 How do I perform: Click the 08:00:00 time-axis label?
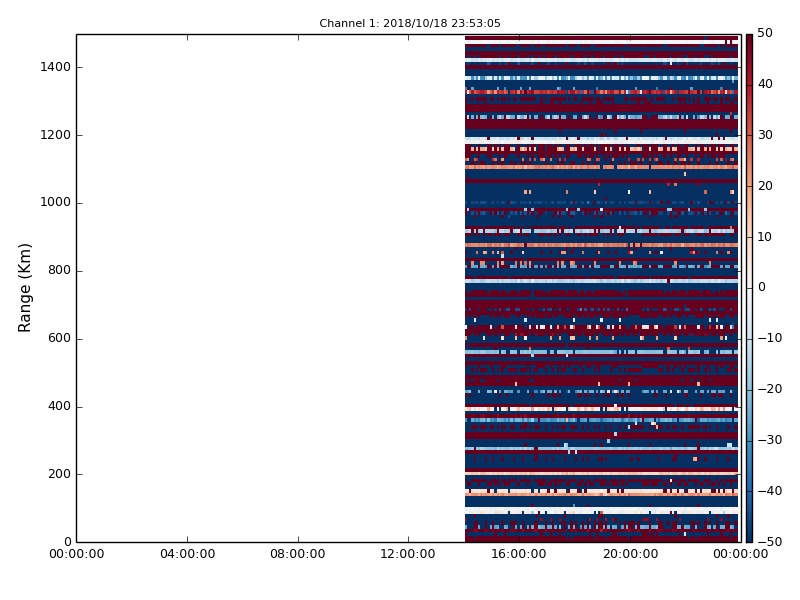pos(298,554)
